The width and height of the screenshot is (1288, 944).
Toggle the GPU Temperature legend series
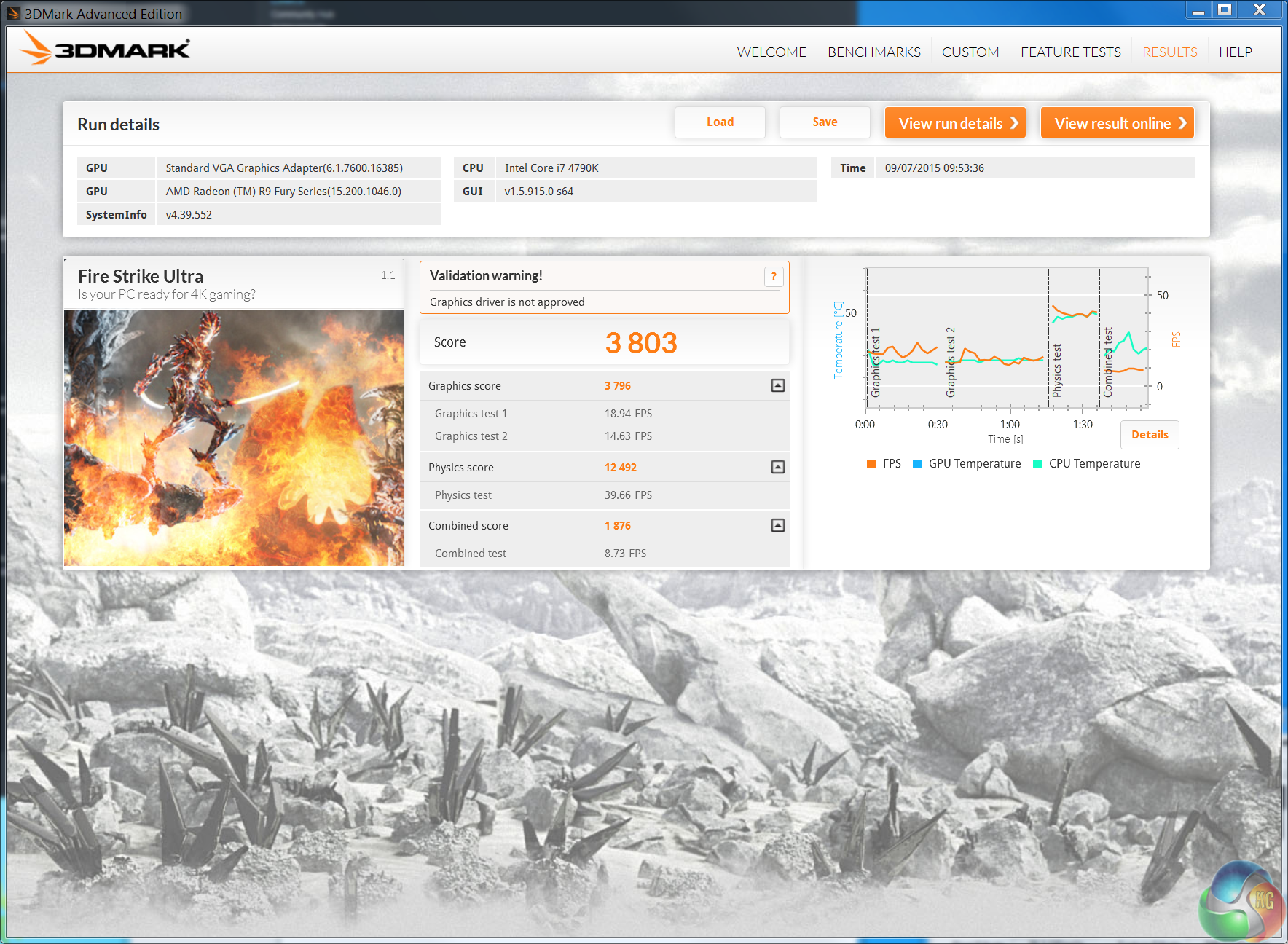click(x=967, y=464)
